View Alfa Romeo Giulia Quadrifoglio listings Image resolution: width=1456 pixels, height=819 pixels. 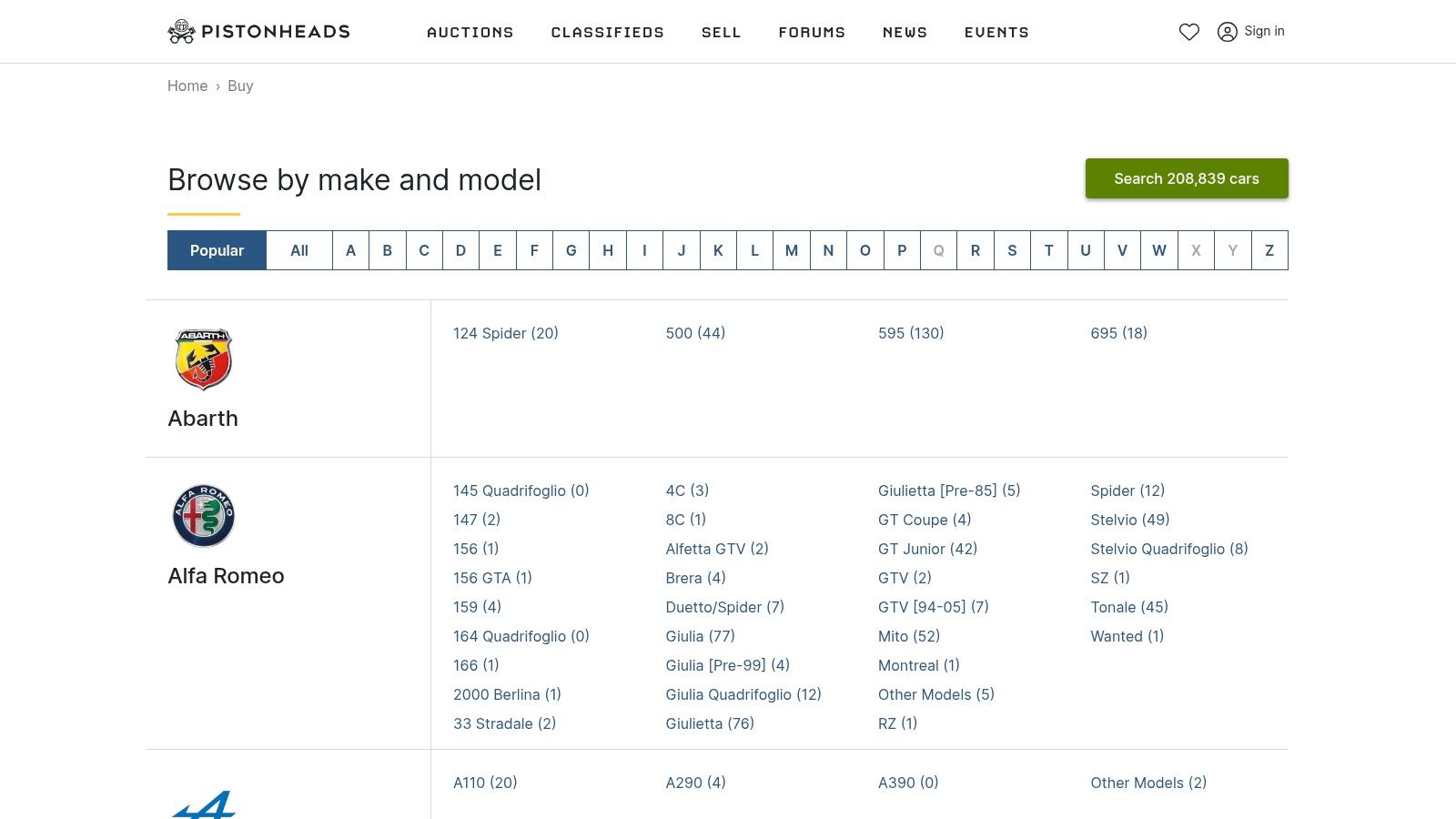click(x=743, y=694)
